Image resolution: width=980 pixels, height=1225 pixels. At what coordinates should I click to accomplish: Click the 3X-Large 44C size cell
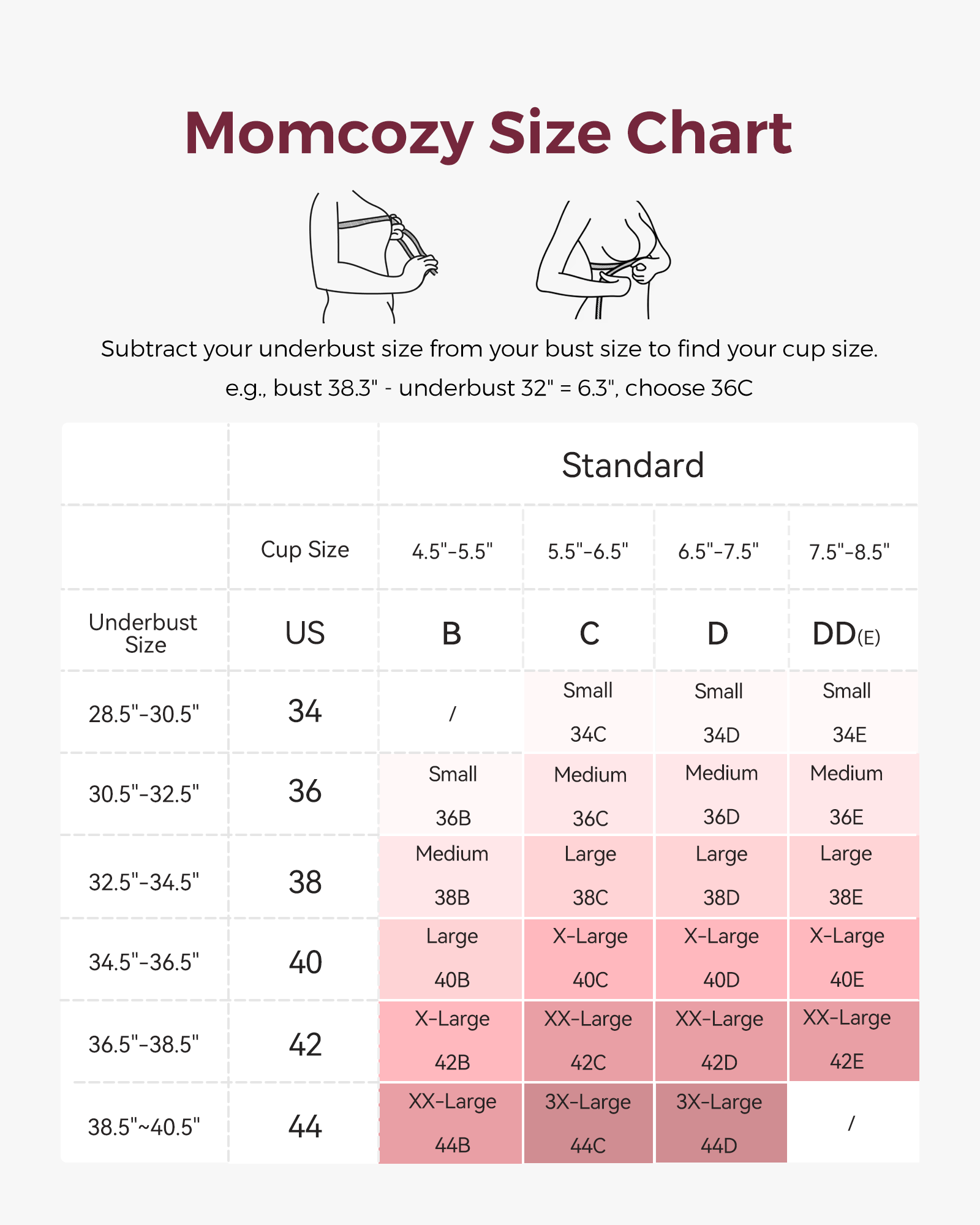pos(588,1123)
